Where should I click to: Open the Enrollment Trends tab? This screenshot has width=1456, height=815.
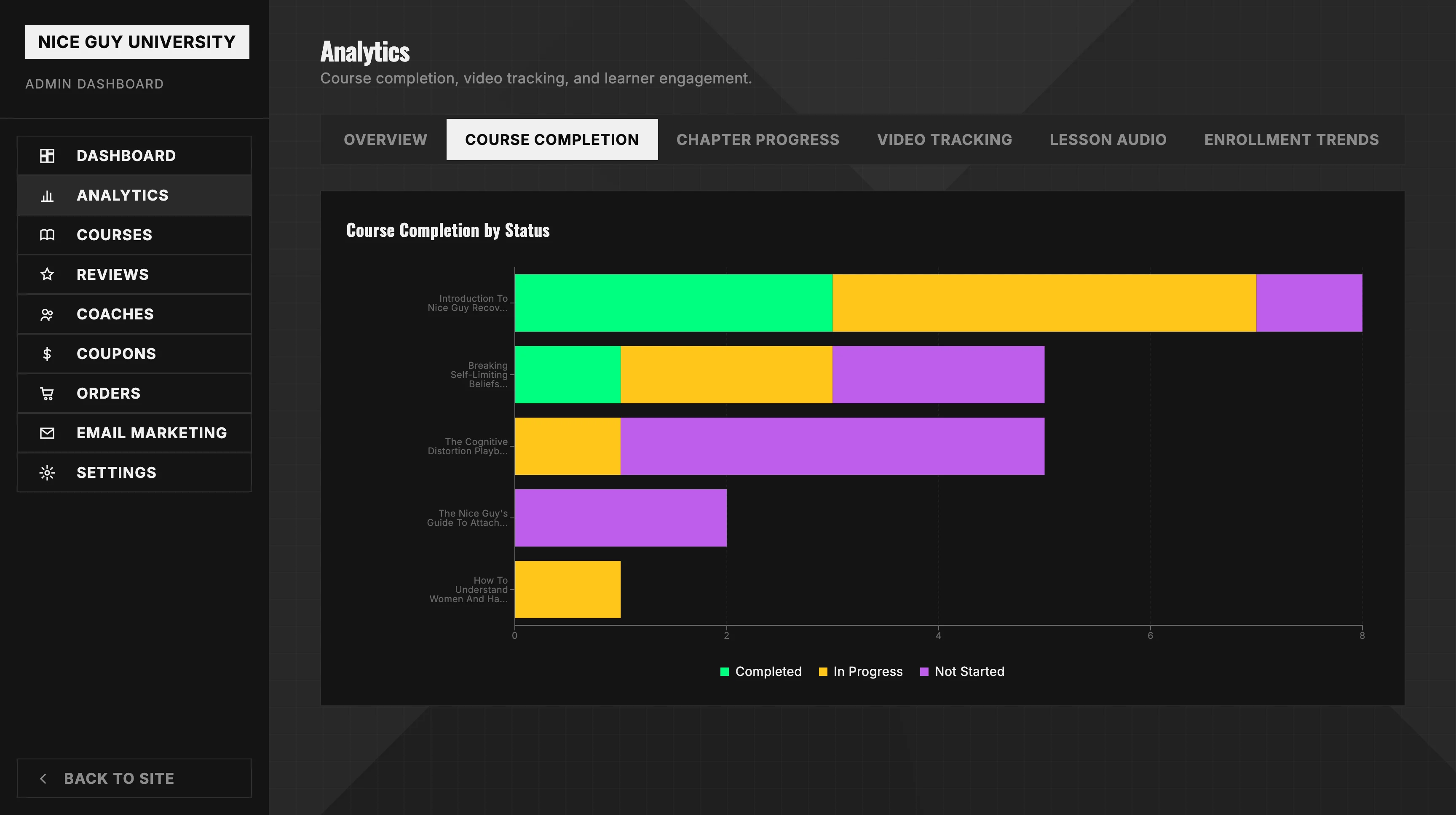point(1292,139)
